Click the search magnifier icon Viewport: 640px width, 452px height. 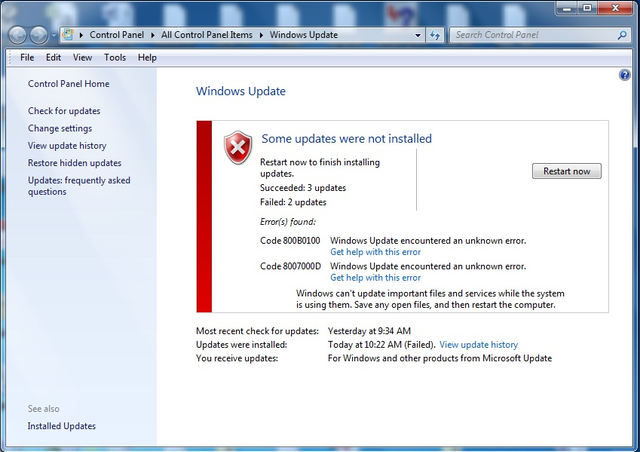pos(622,35)
